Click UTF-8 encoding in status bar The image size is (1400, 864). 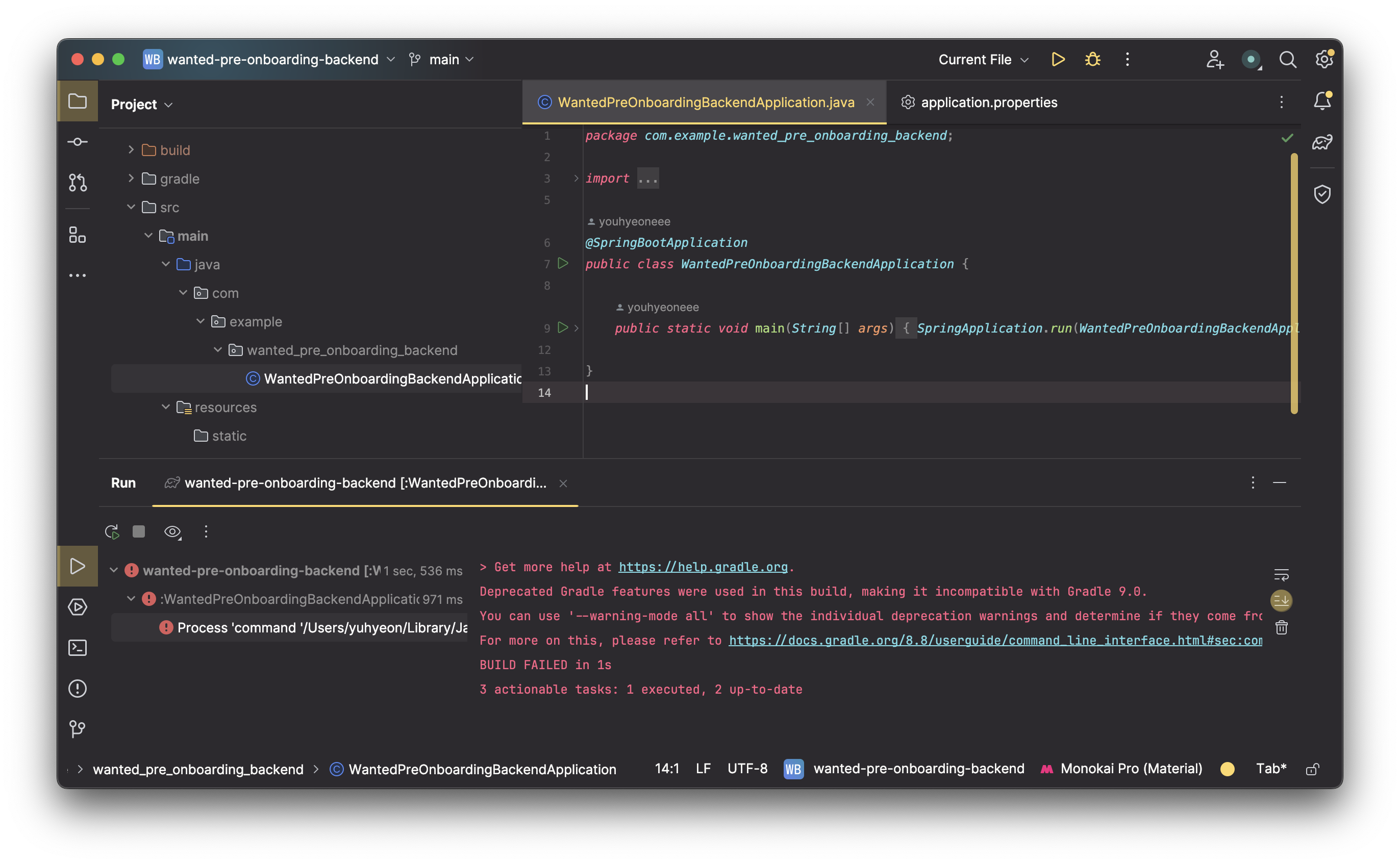tap(747, 769)
